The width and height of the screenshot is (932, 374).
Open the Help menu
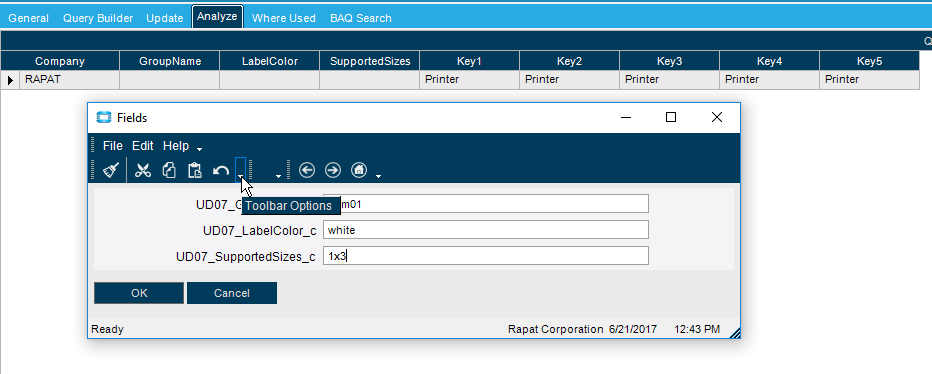176,146
